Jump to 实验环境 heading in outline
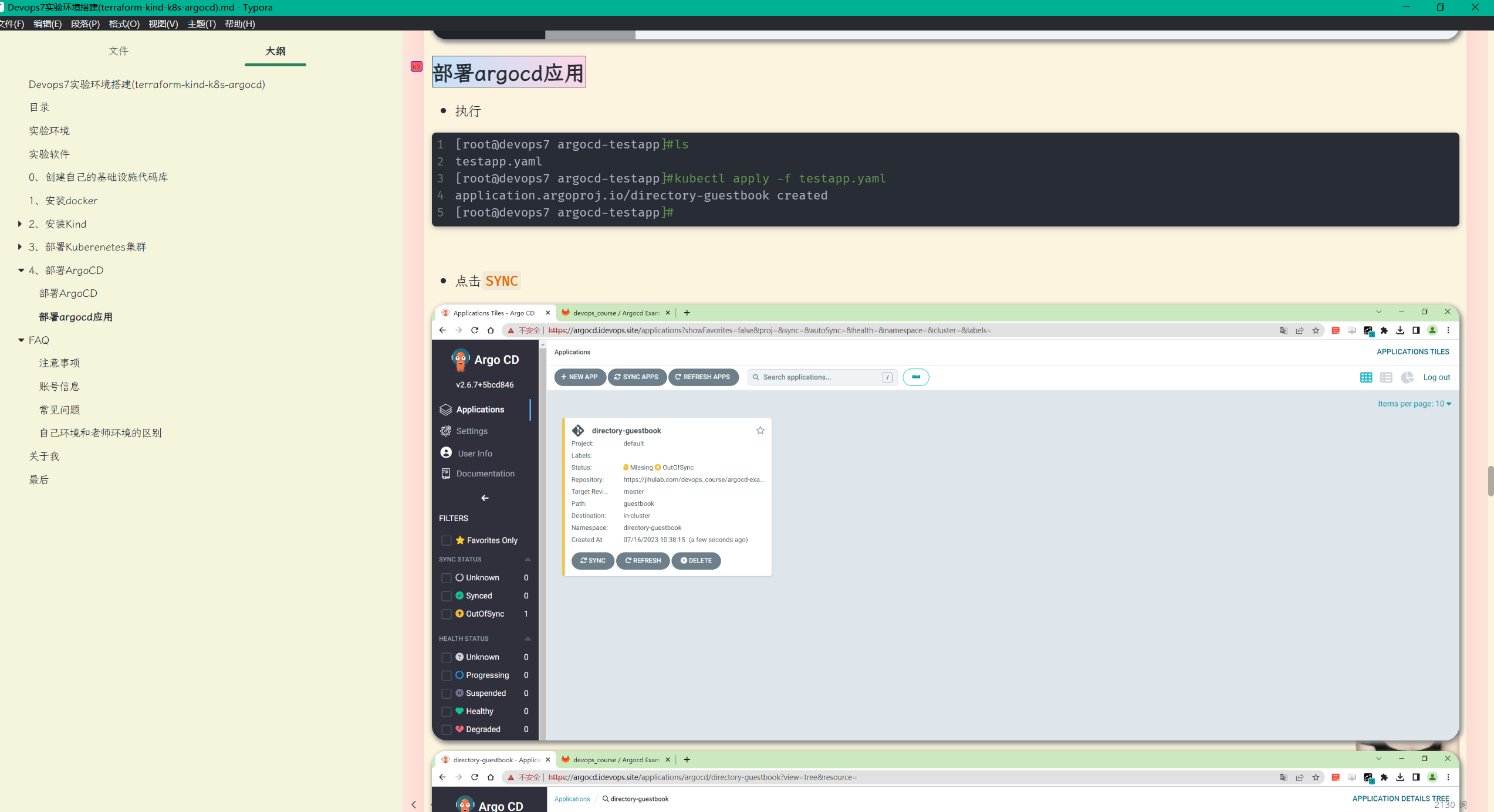This screenshot has width=1494, height=812. (49, 131)
